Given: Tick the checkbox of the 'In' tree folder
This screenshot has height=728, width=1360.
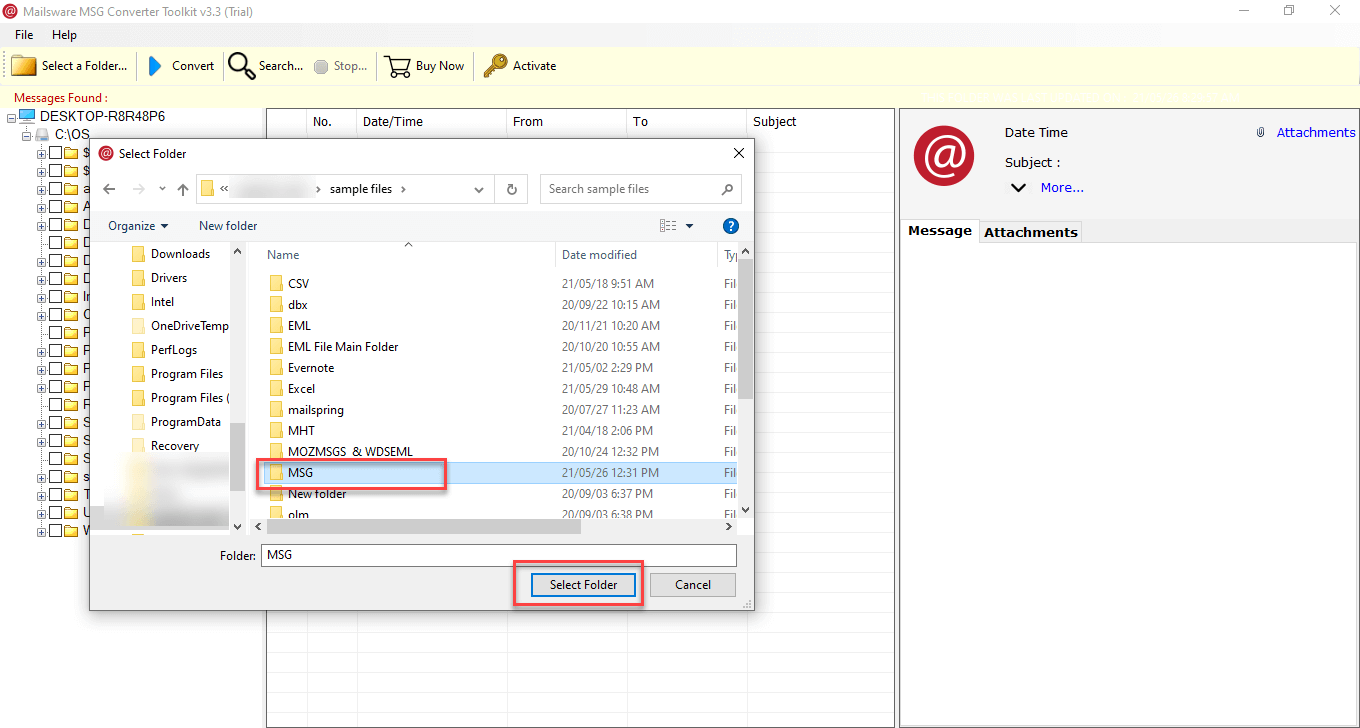Looking at the screenshot, I should coord(56,297).
